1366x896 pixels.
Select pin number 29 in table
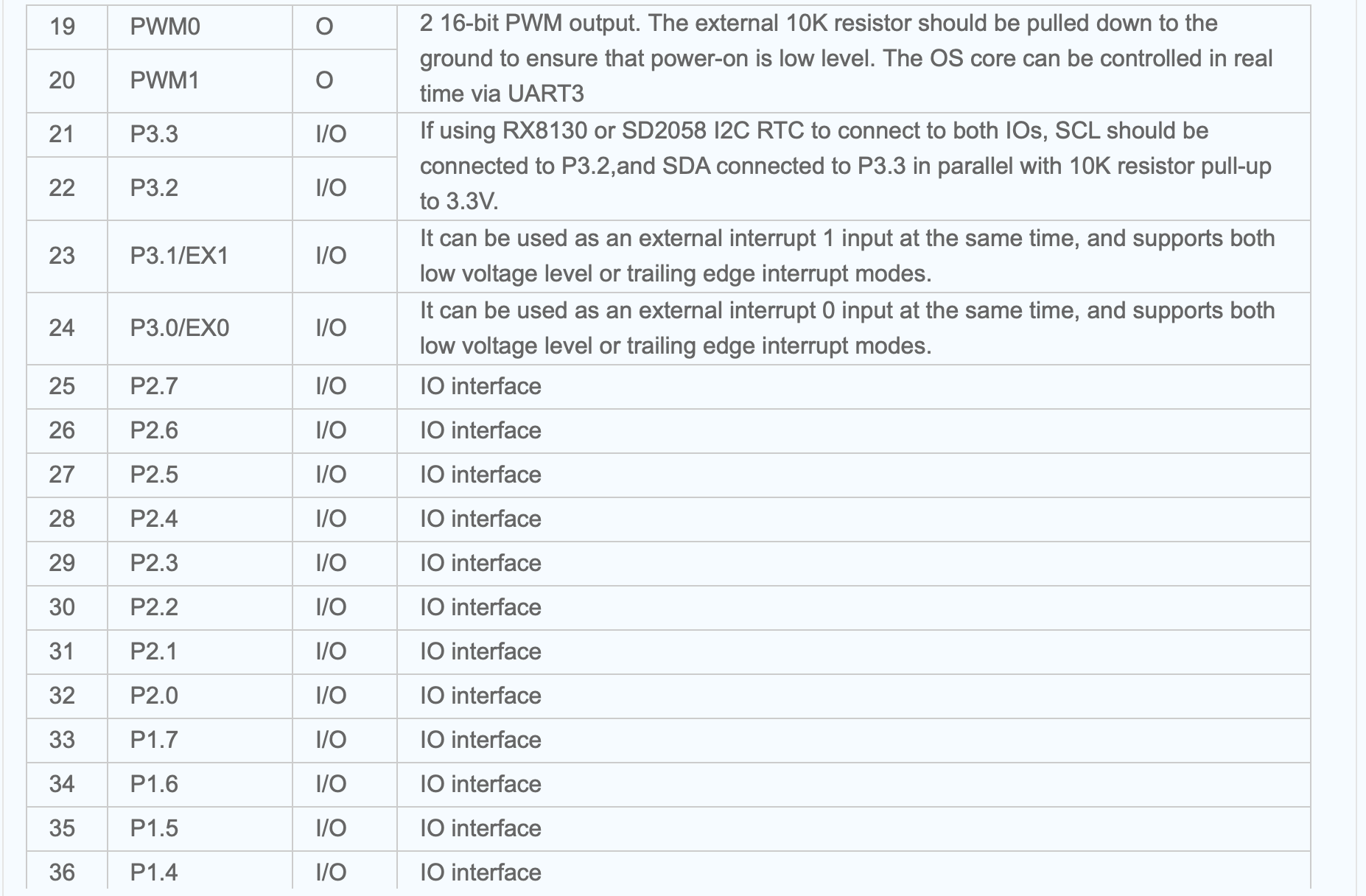(x=62, y=563)
